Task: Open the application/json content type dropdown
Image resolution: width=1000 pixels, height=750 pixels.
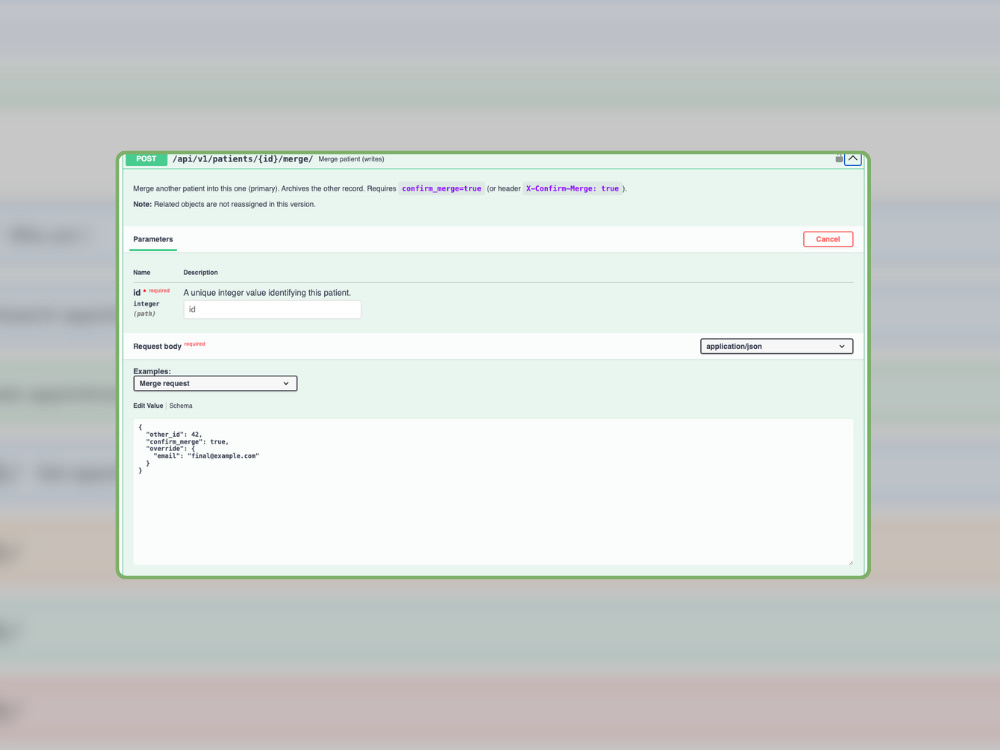Action: tap(776, 346)
